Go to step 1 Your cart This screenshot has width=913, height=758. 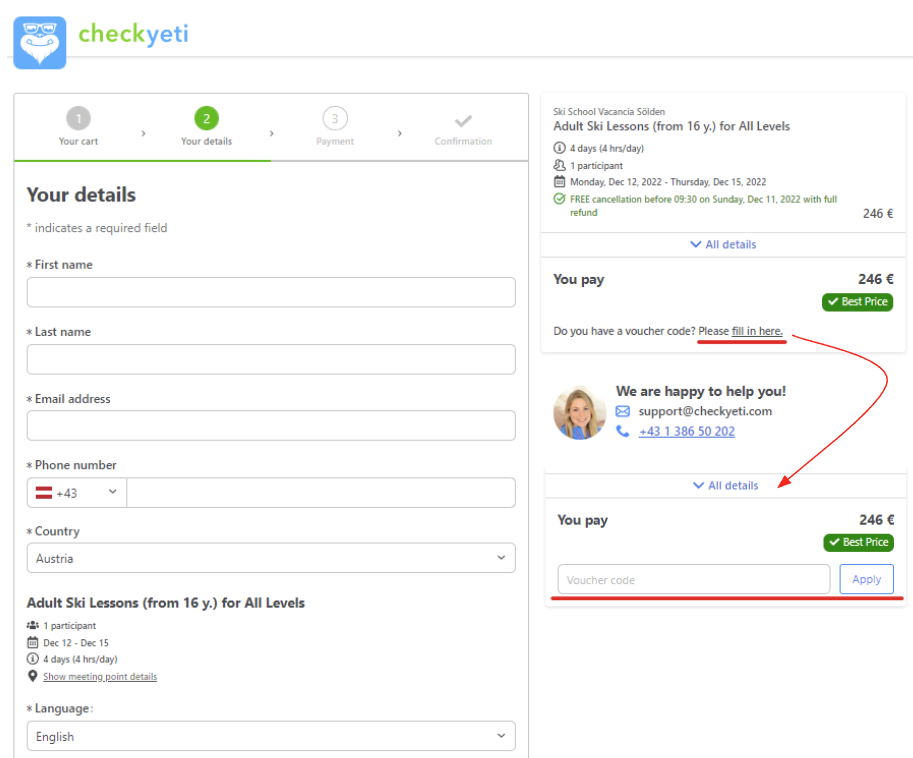pyautogui.click(x=78, y=126)
